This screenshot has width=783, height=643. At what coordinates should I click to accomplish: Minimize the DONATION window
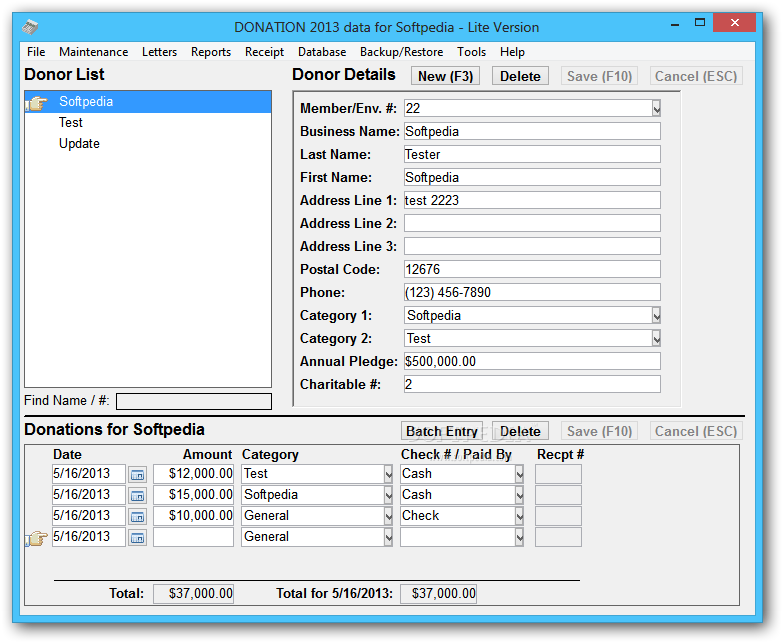pos(675,23)
